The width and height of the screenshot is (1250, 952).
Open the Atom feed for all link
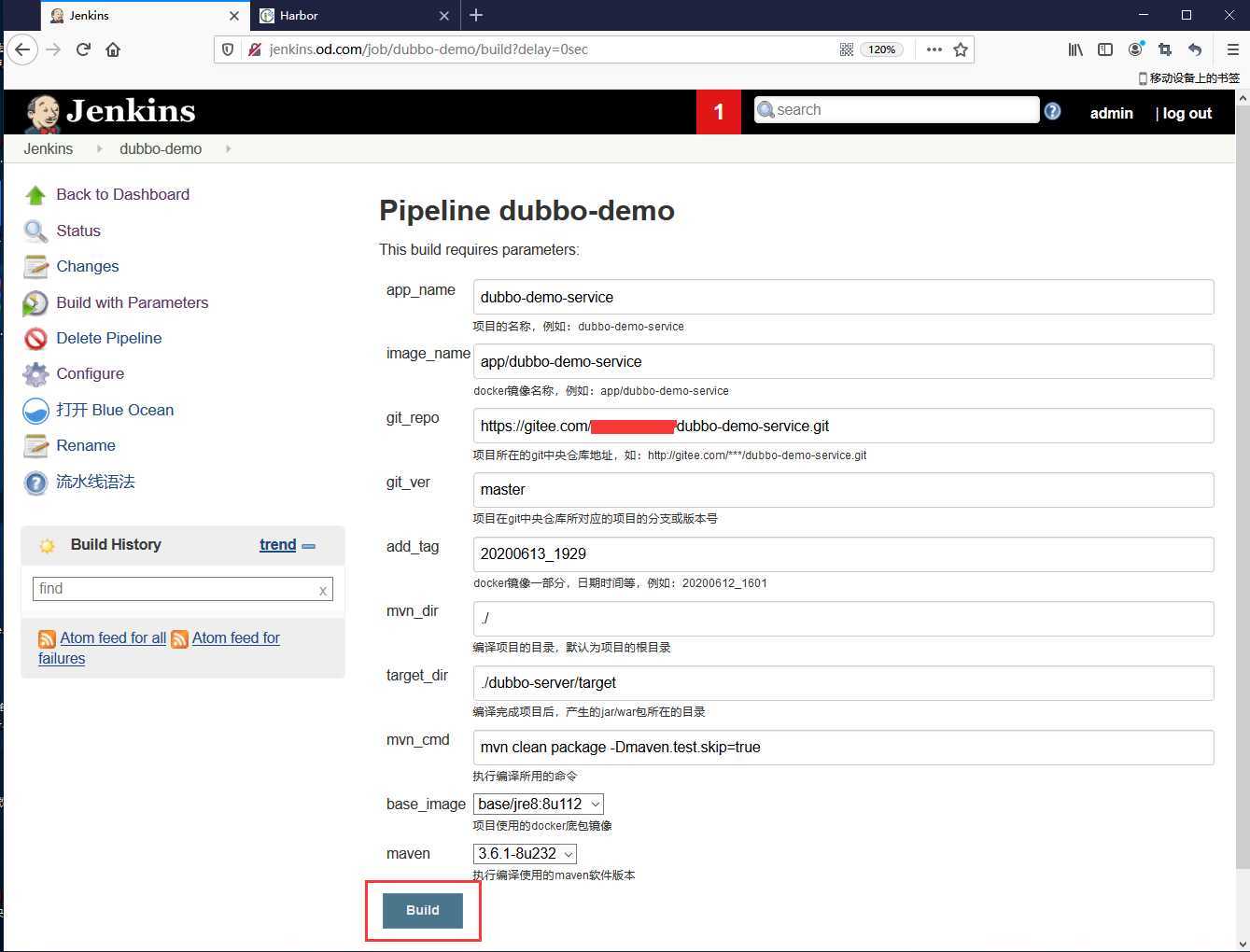(x=113, y=637)
